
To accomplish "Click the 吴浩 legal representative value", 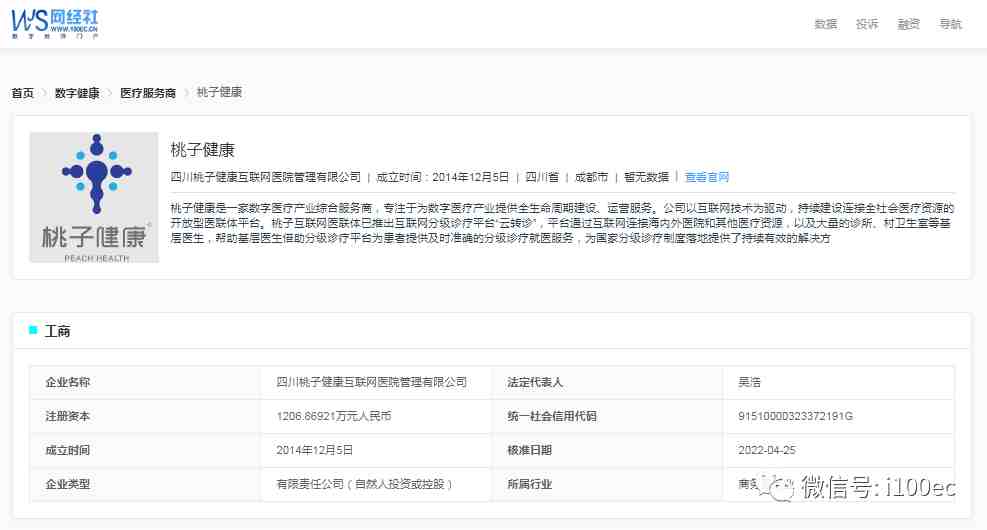I will coord(749,382).
